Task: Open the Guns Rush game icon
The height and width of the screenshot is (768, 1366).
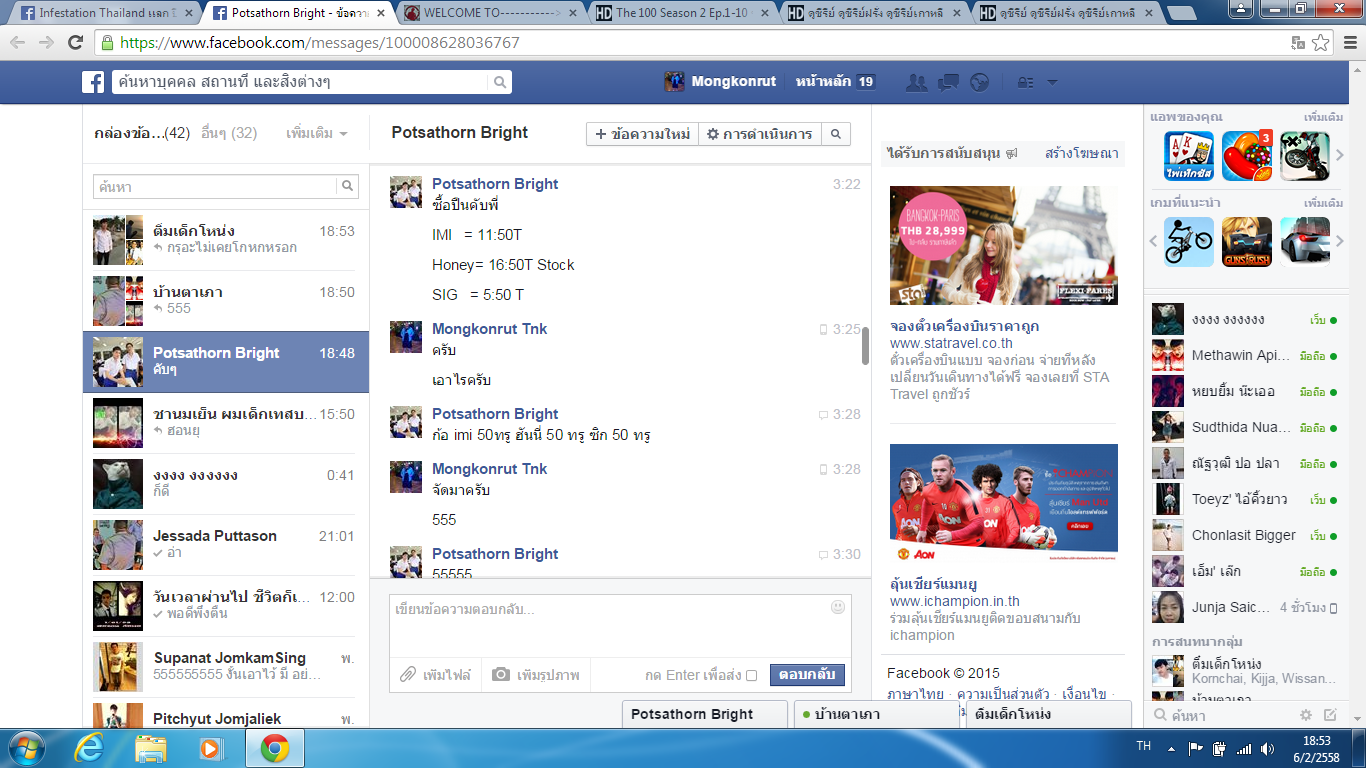Action: coord(1246,242)
